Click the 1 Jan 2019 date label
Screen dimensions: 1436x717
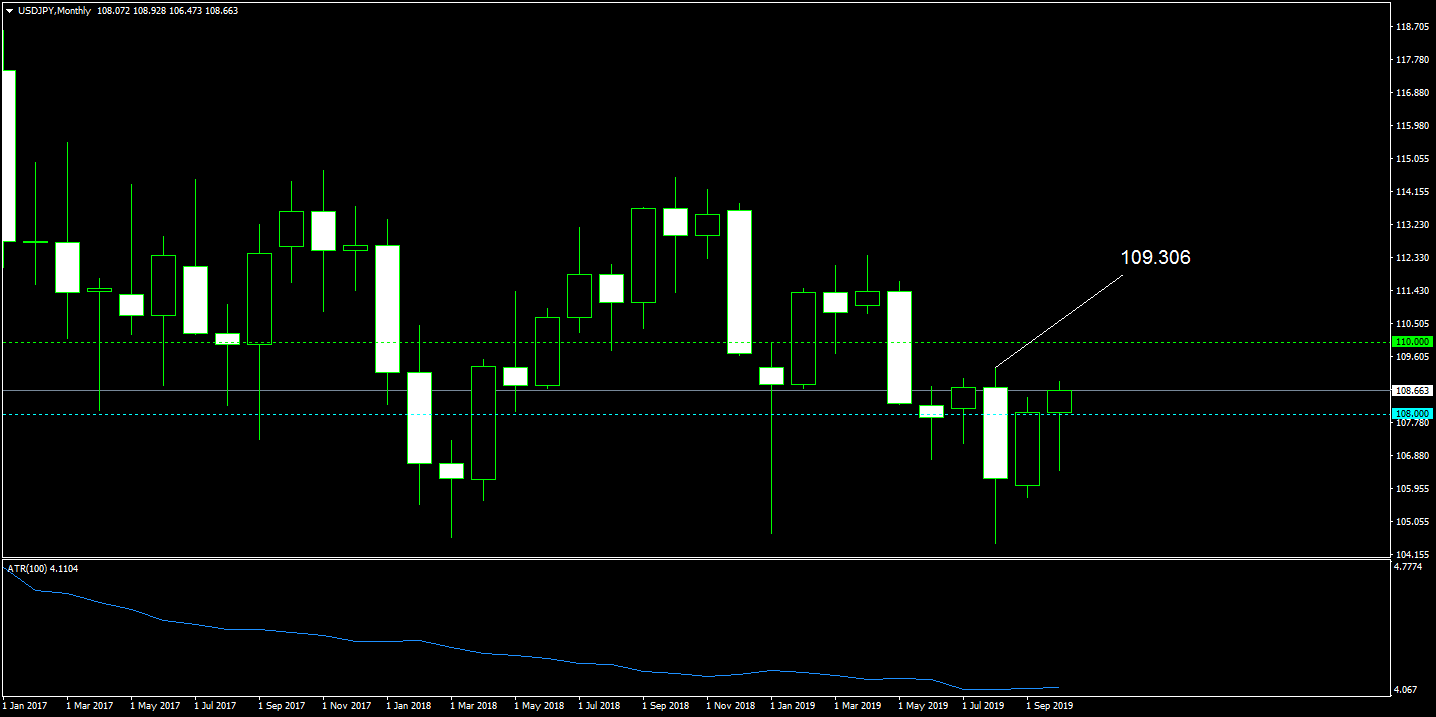click(793, 706)
